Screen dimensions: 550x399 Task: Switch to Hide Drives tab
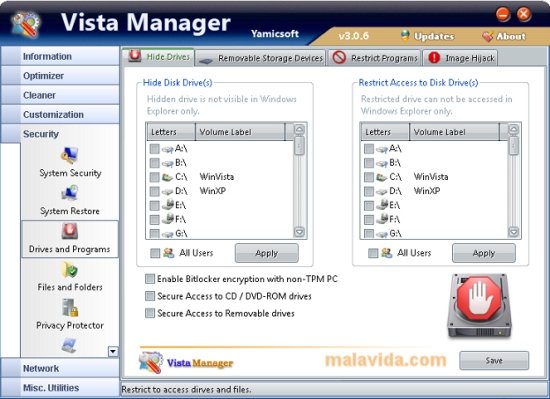pyautogui.click(x=159, y=57)
